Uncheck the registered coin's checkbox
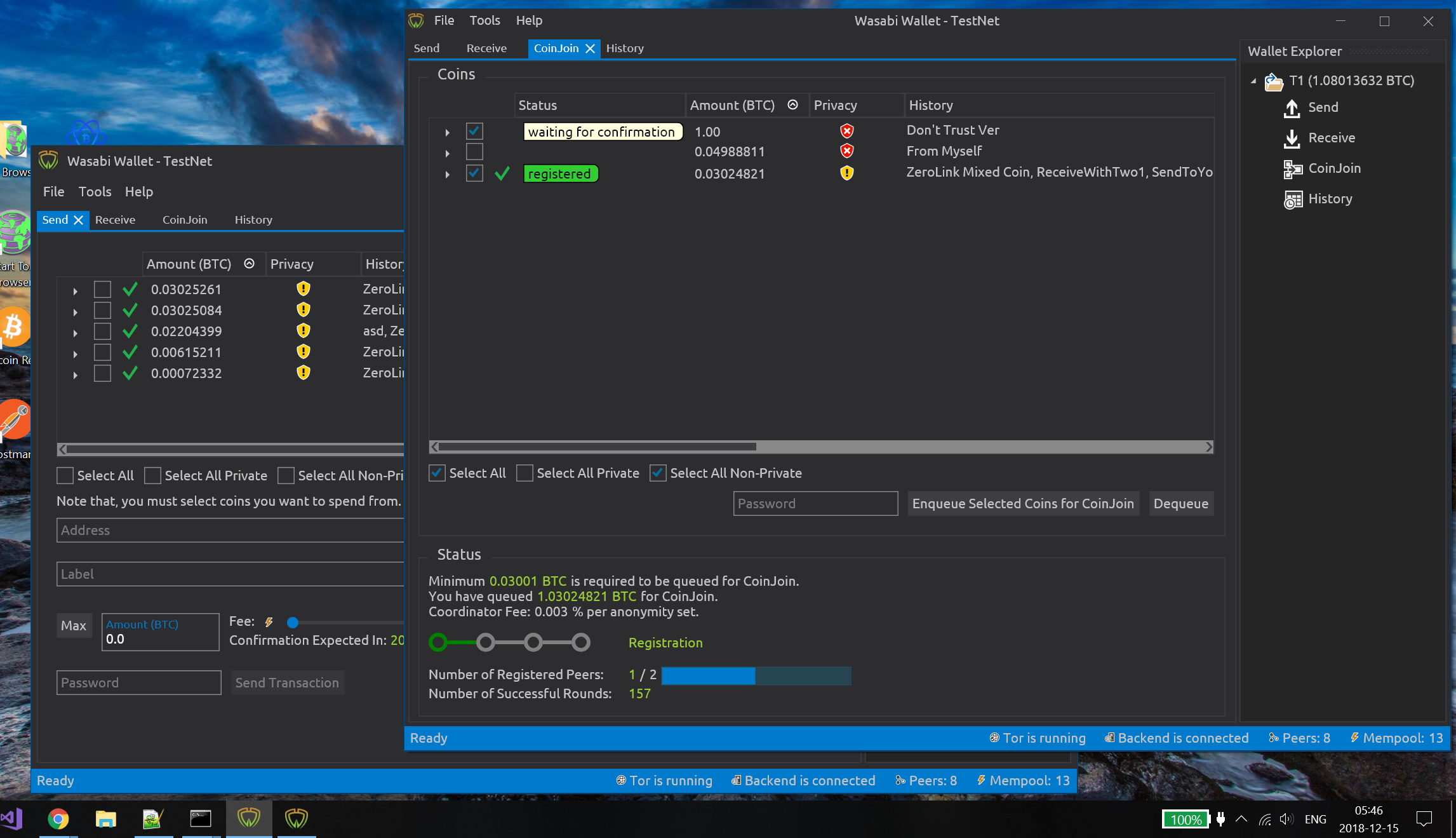Screen dimensions: 1456x838 (474, 173)
